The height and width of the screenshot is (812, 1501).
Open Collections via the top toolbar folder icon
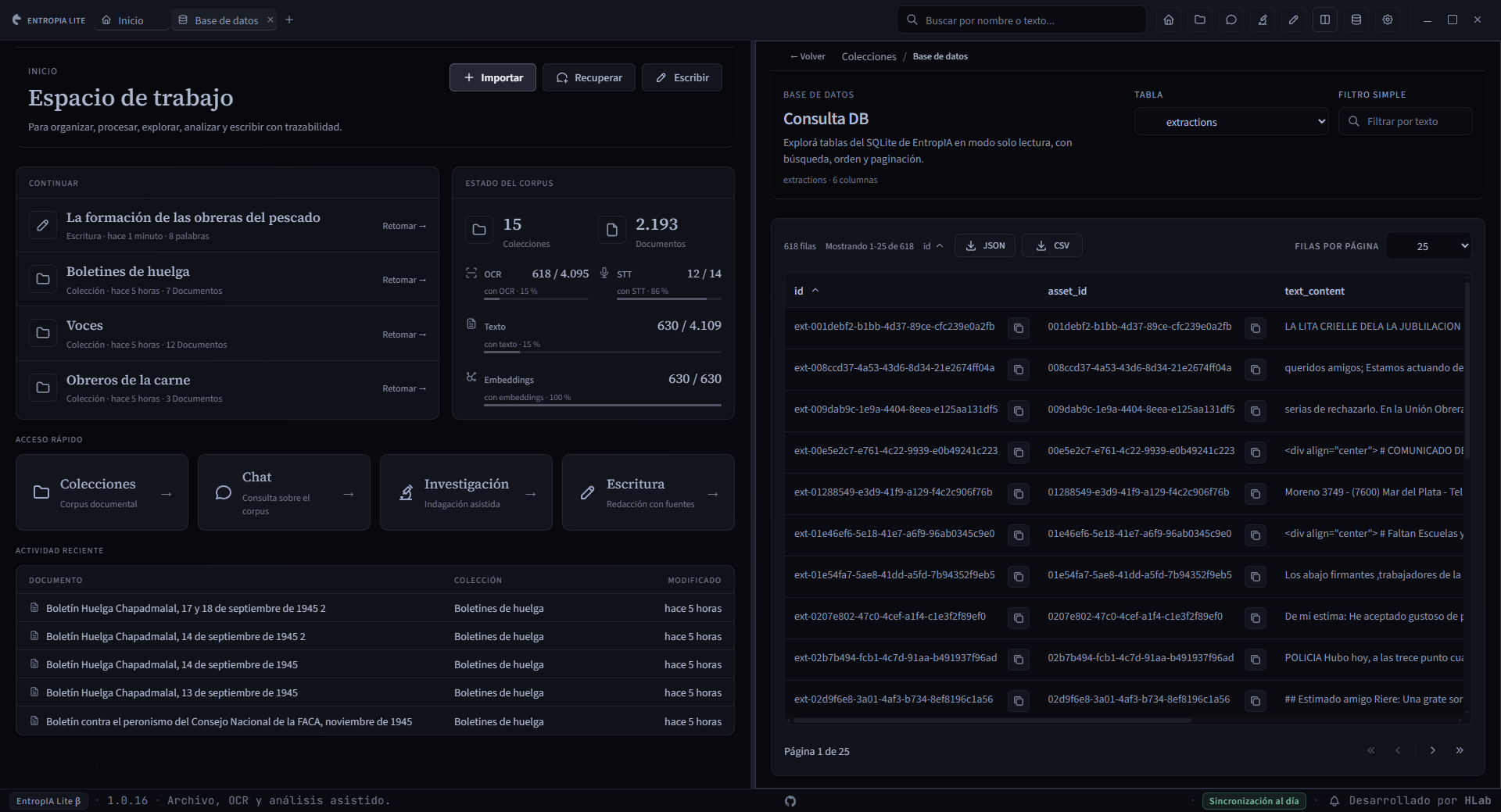click(x=1200, y=20)
